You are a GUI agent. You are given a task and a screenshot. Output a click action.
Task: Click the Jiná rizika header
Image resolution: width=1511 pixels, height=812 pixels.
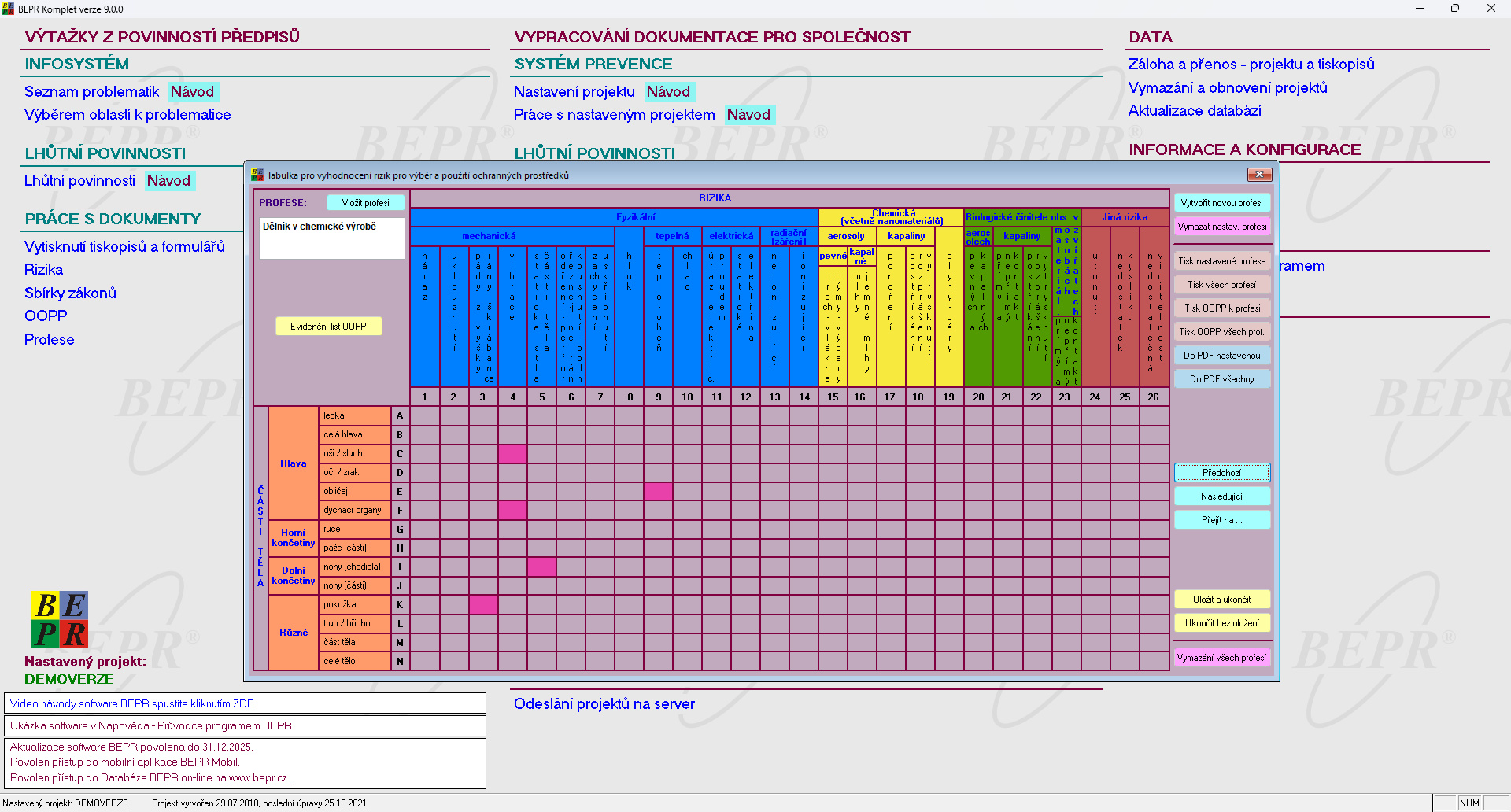pos(1125,217)
